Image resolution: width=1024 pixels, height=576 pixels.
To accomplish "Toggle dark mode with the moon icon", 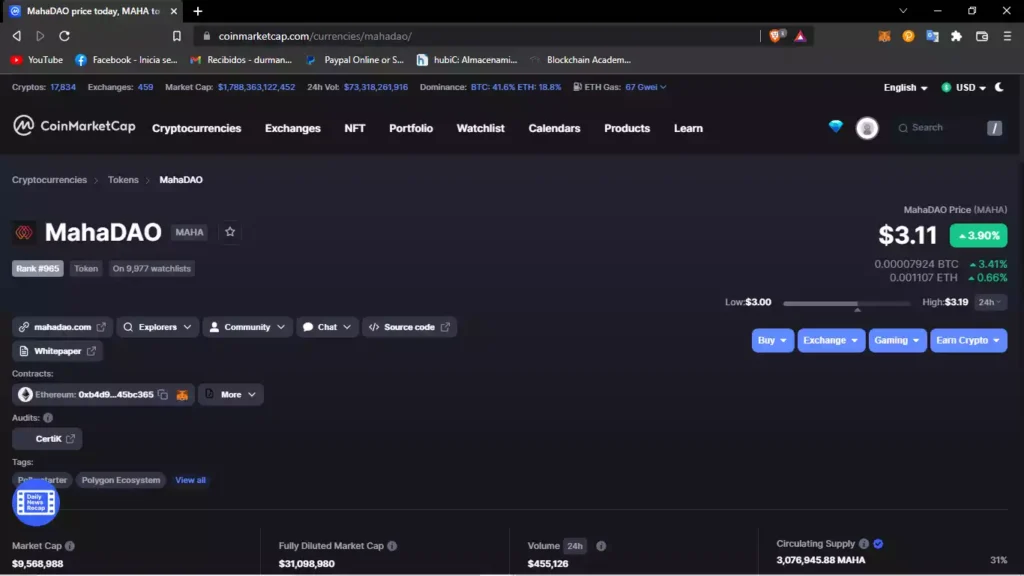I will coord(999,87).
